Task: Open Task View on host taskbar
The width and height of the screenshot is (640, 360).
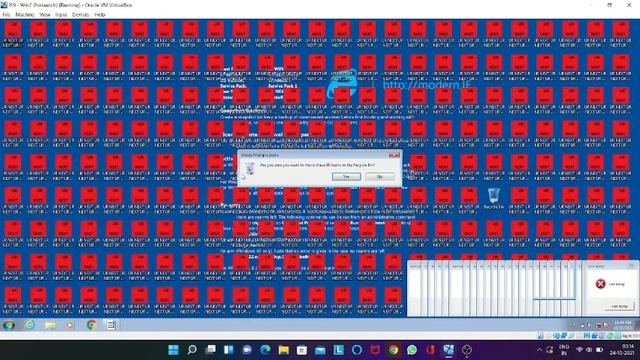Action: coord(210,350)
